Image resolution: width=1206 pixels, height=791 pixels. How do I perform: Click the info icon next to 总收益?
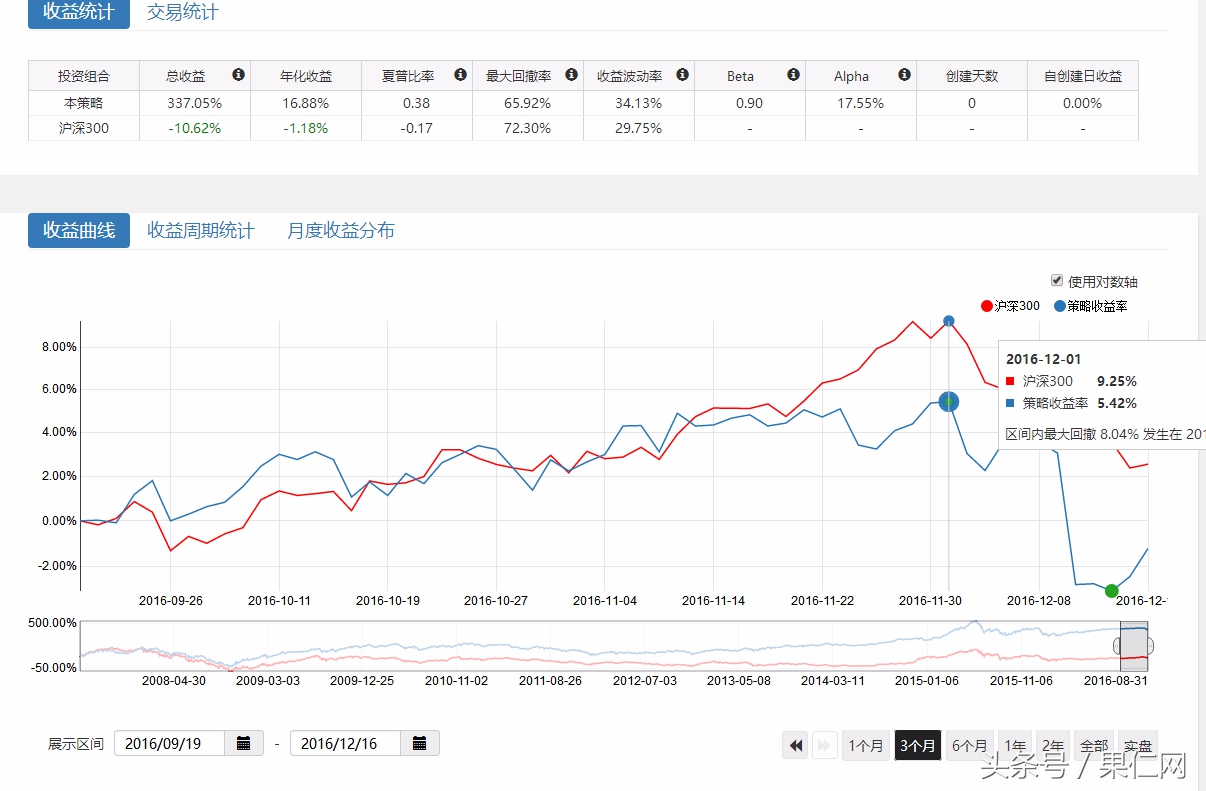pyautogui.click(x=238, y=75)
